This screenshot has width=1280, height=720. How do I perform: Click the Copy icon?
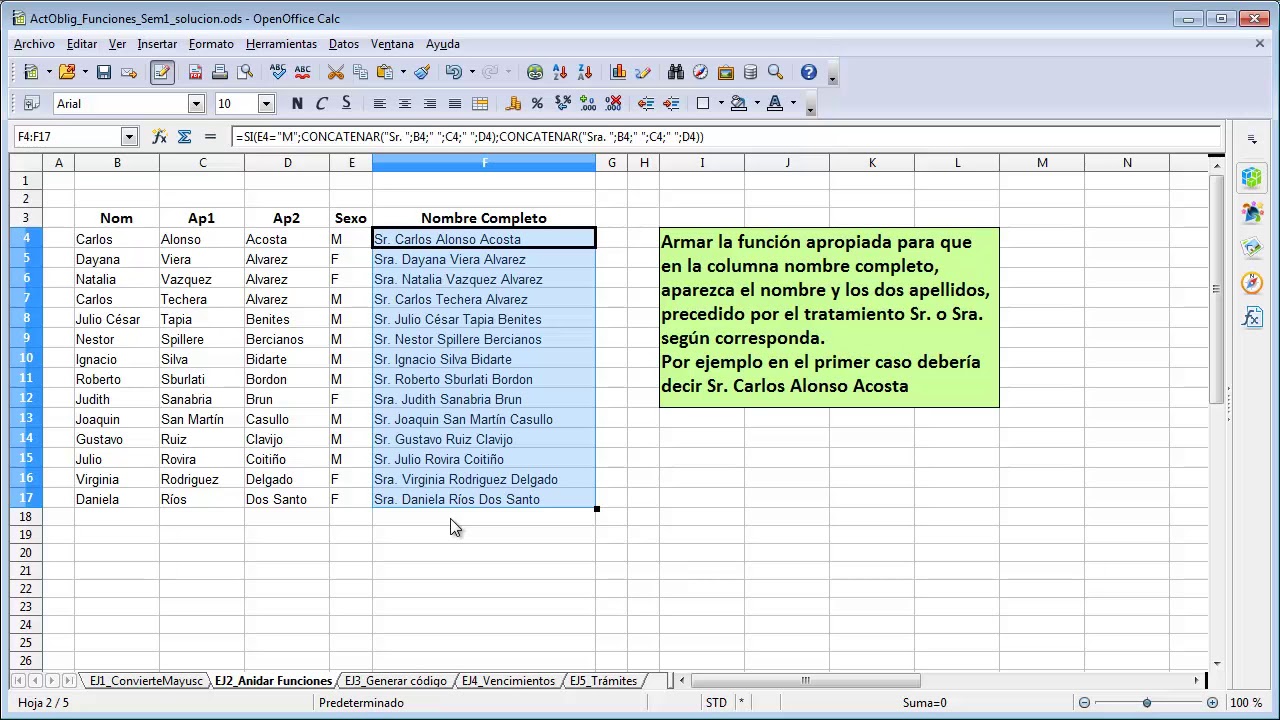coord(360,72)
